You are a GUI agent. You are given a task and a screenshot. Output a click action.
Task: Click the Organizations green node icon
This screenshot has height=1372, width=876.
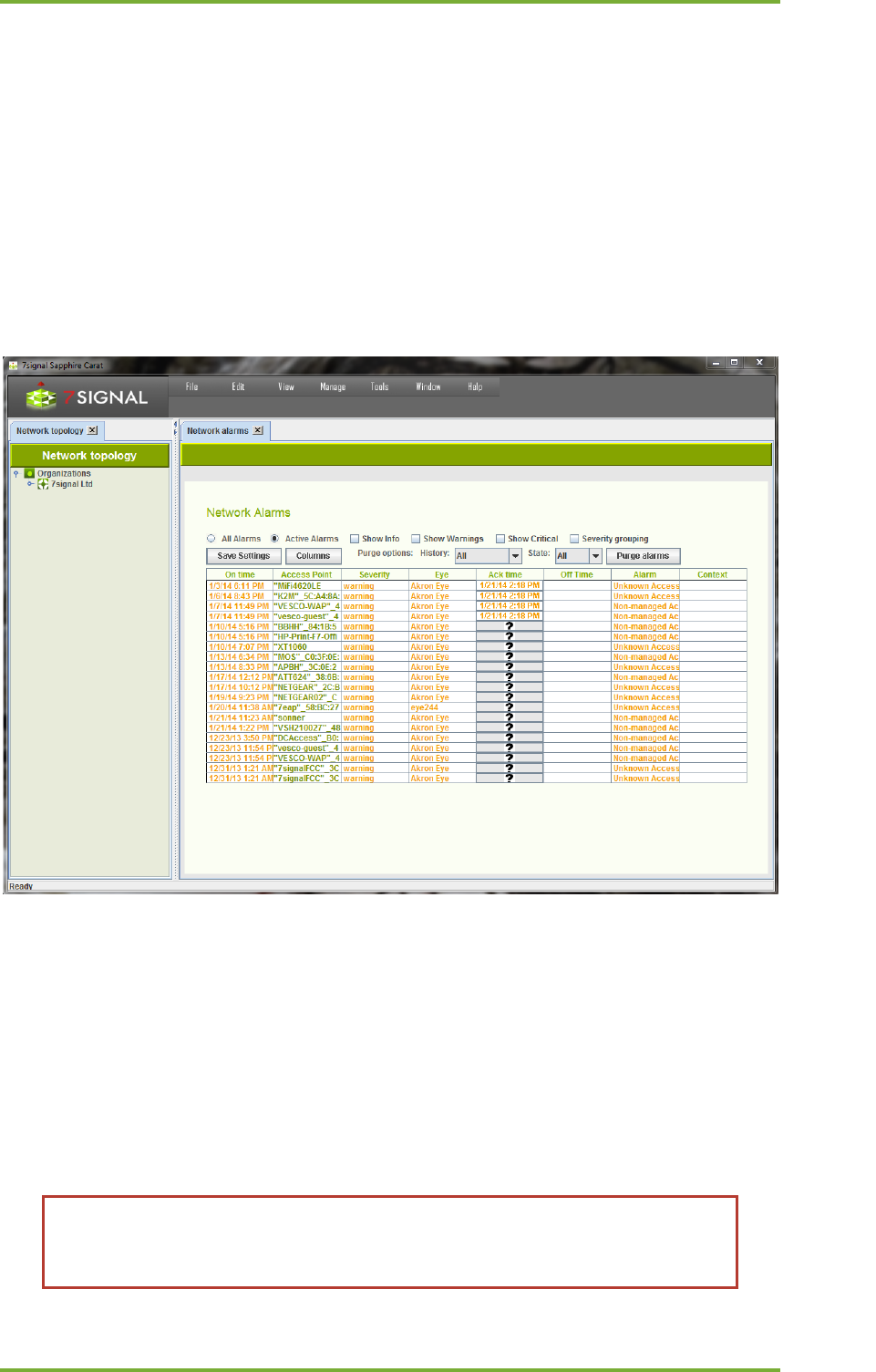tap(29, 473)
